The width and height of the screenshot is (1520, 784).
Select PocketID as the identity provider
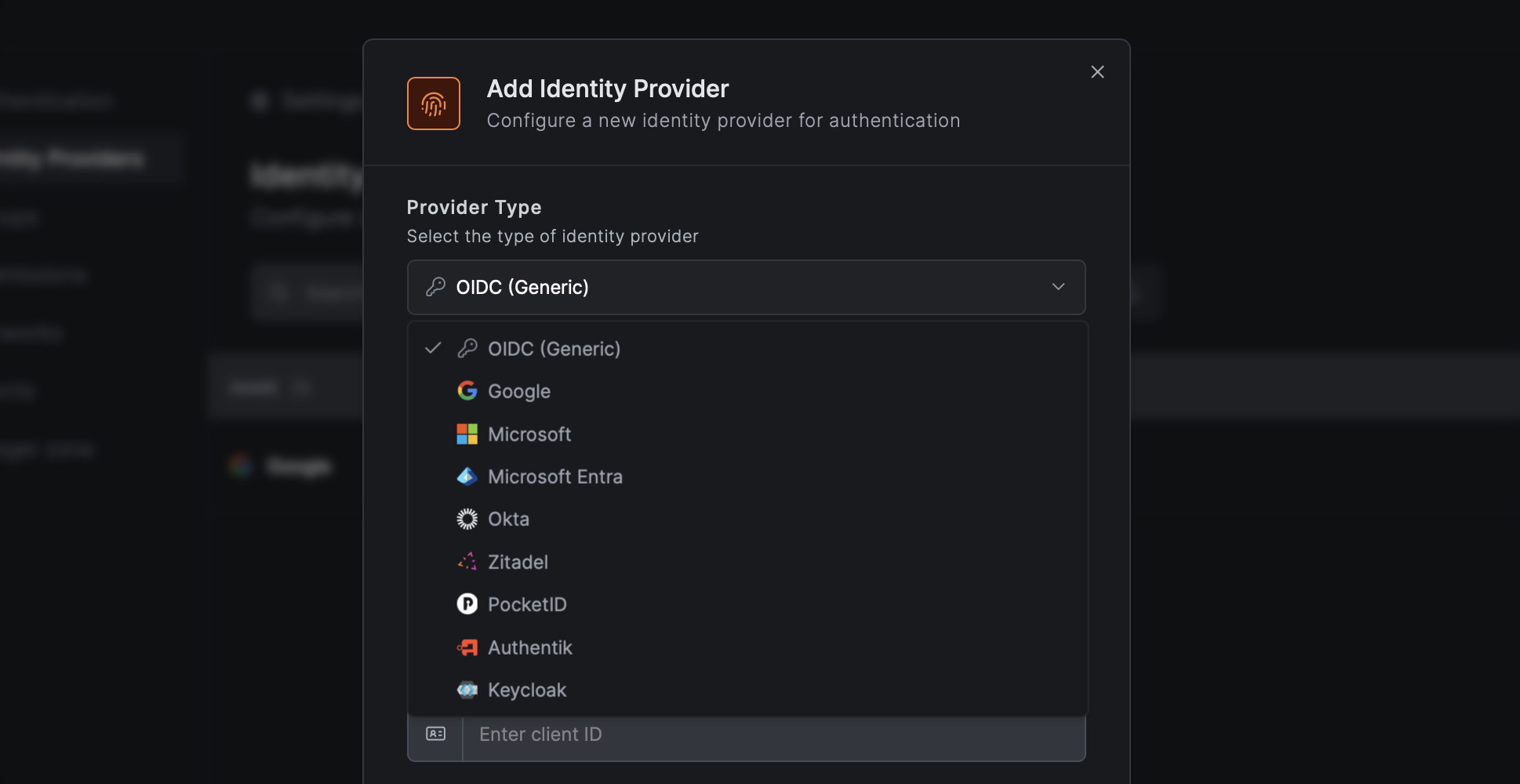point(527,604)
